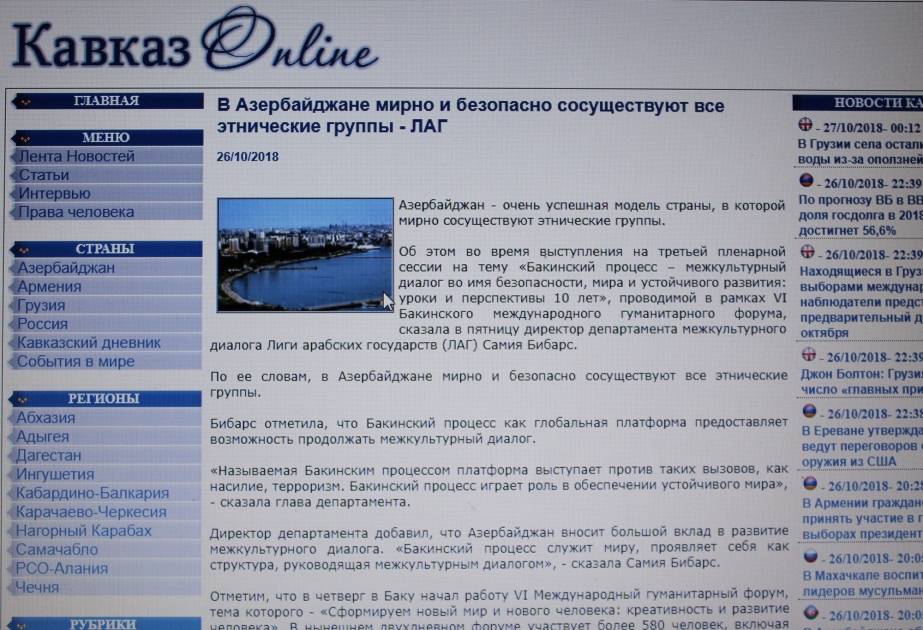This screenshot has height=630, width=923.
Task: Open Лента Новостей in the menu
Action: 107,156
